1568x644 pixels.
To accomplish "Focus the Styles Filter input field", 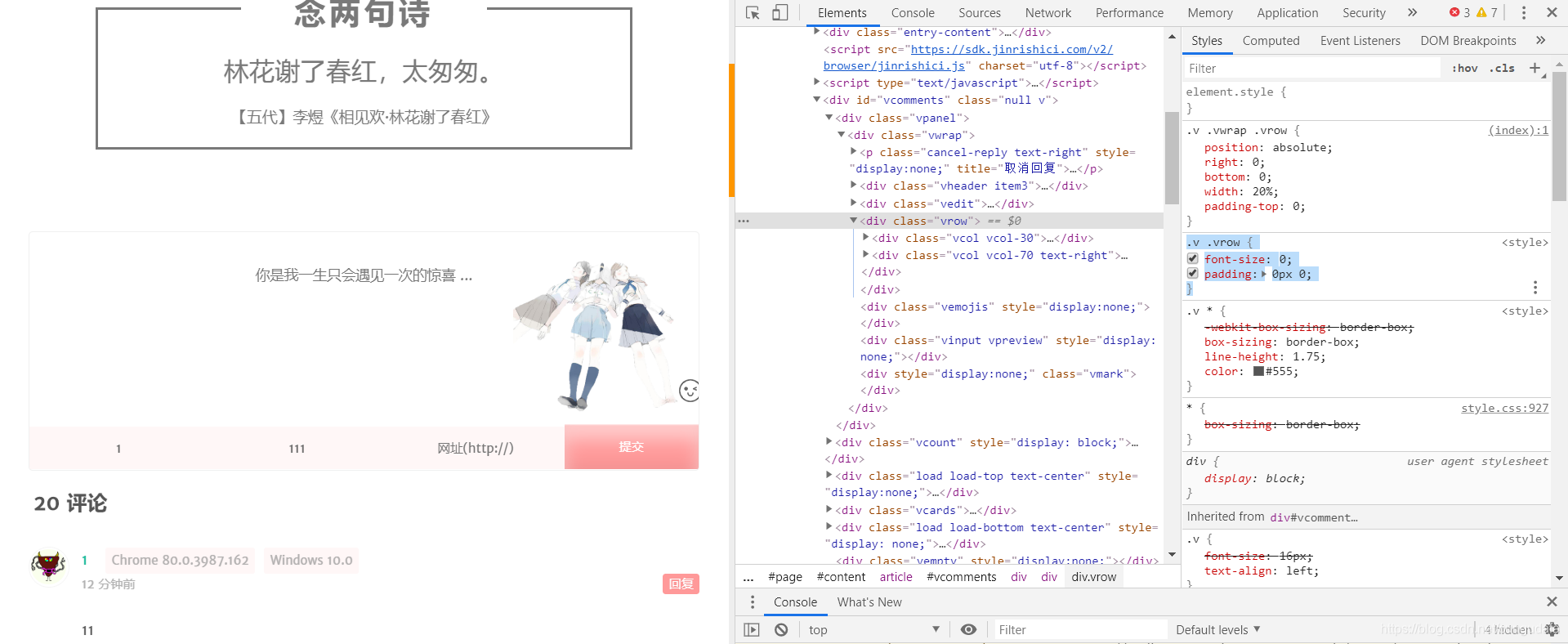I will (1312, 68).
